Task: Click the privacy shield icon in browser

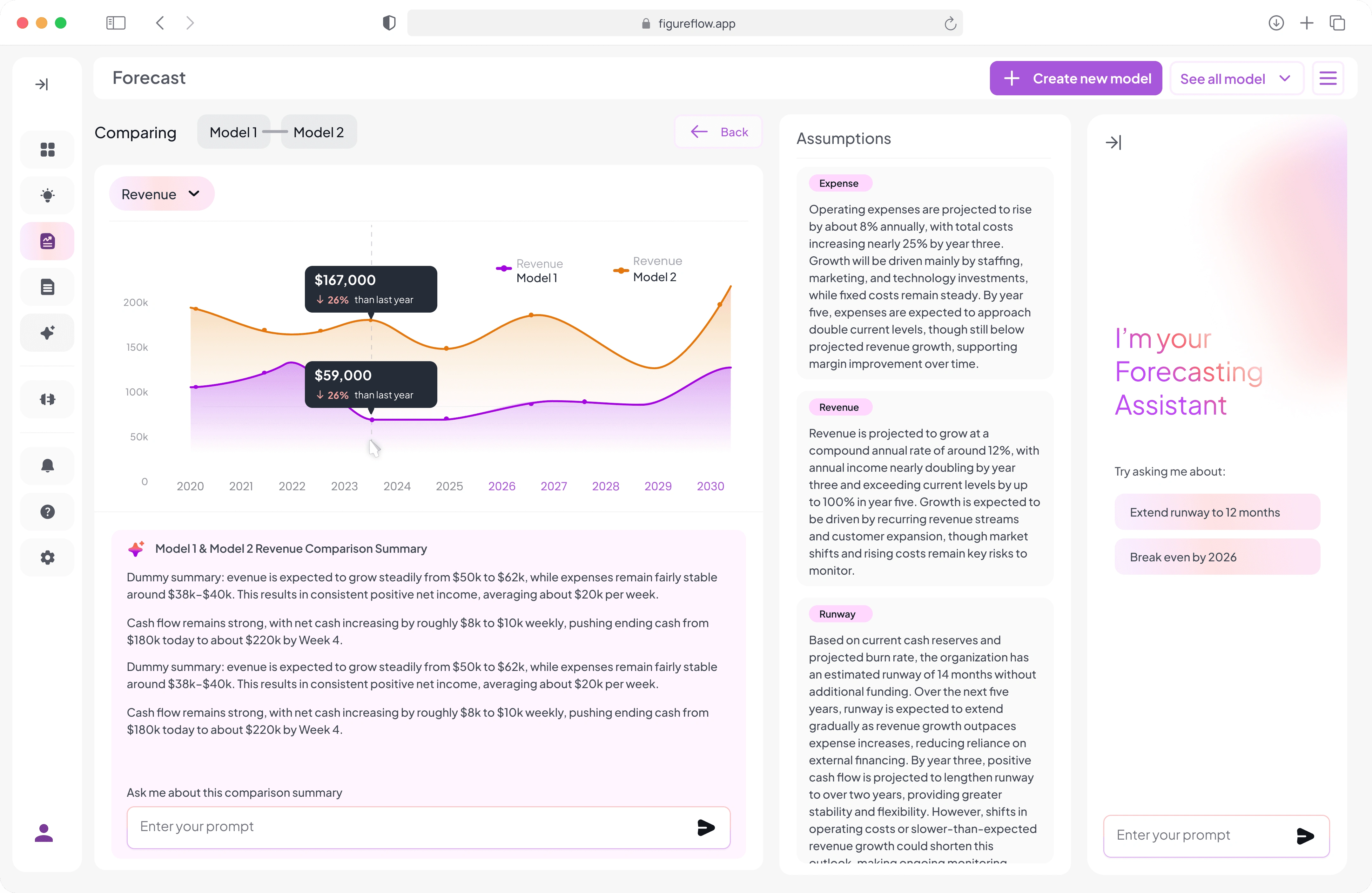Action: point(389,23)
